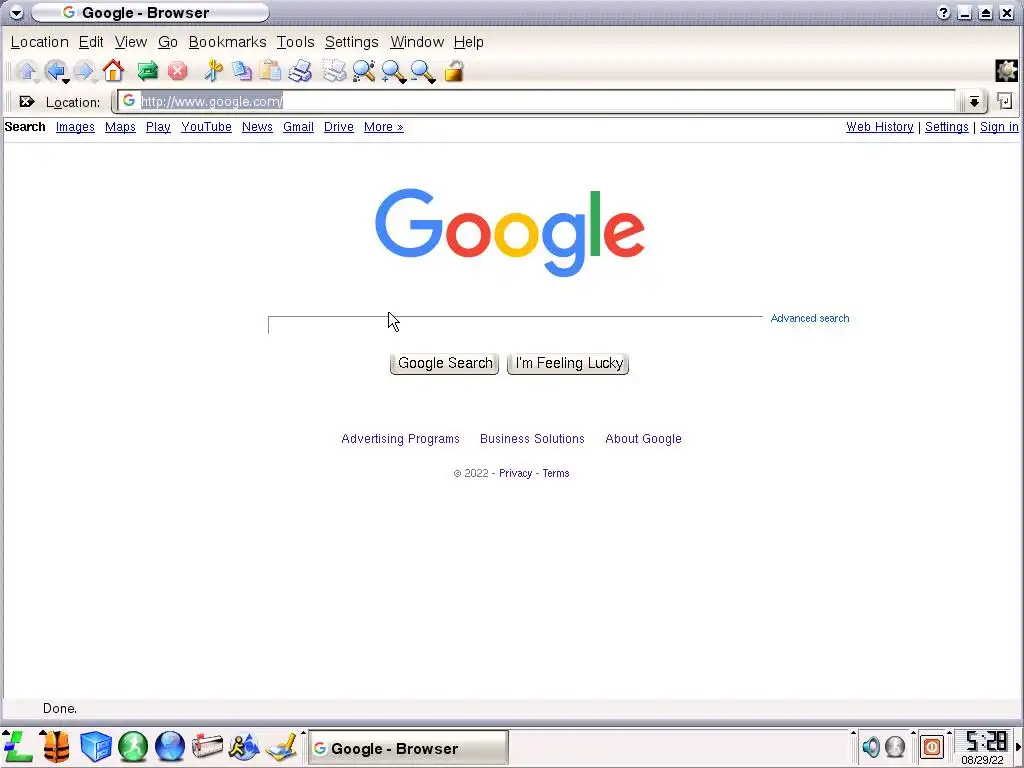Expand the More » link
This screenshot has height=768, width=1024.
[x=383, y=127]
